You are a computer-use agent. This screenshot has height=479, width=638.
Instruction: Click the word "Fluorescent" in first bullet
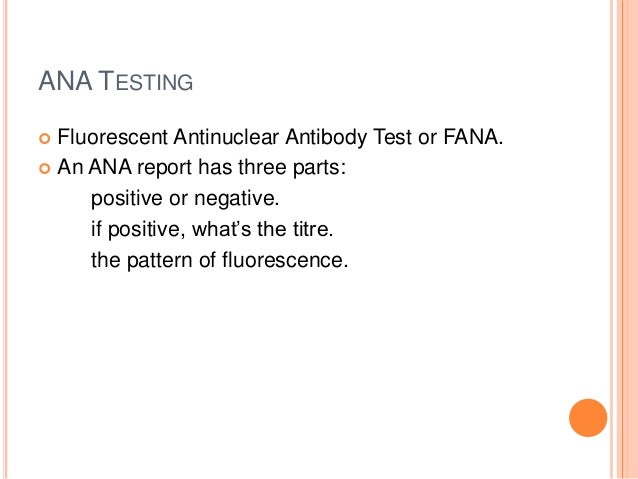[112, 137]
